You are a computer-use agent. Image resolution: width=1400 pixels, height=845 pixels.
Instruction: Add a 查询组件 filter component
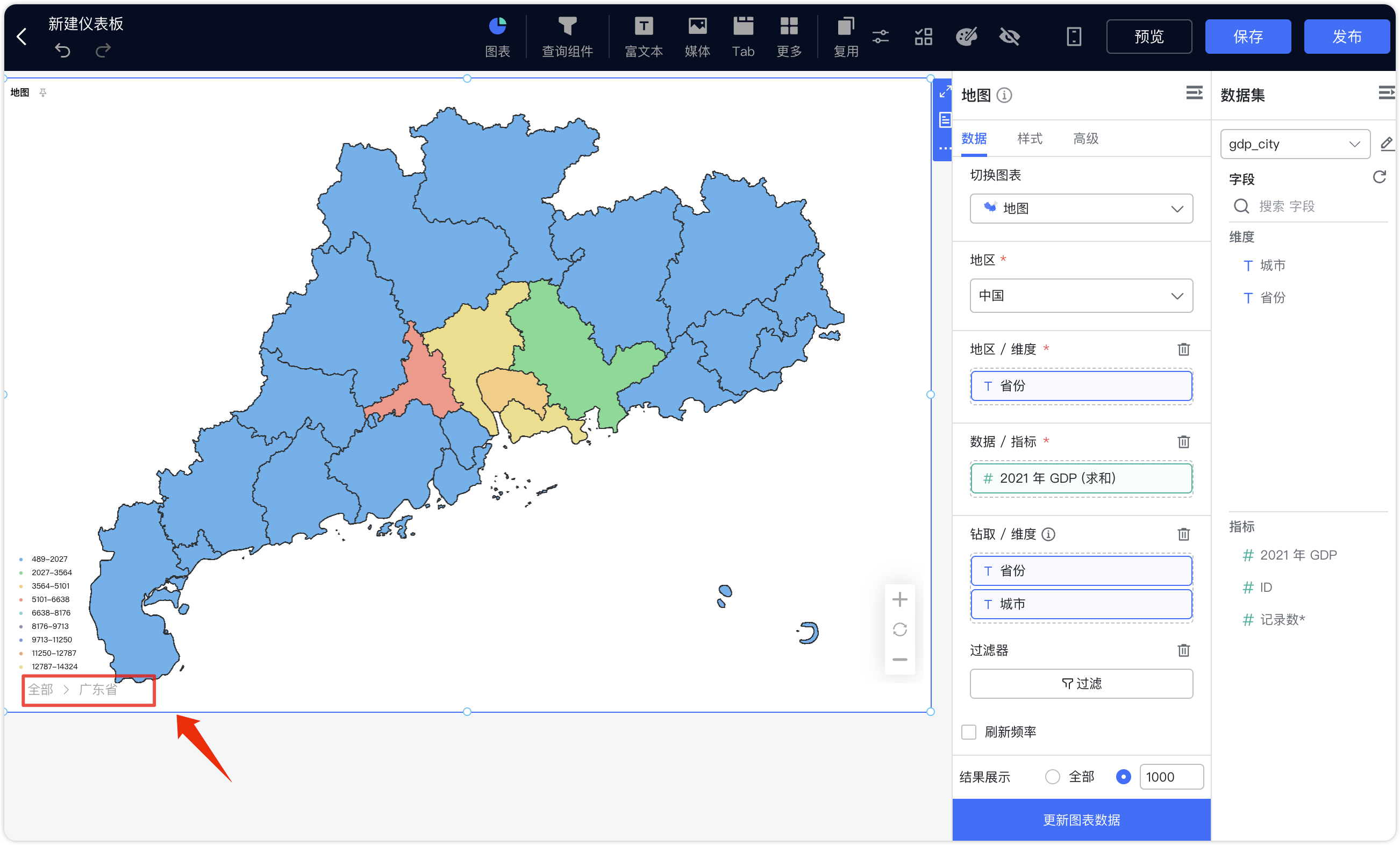[x=567, y=37]
